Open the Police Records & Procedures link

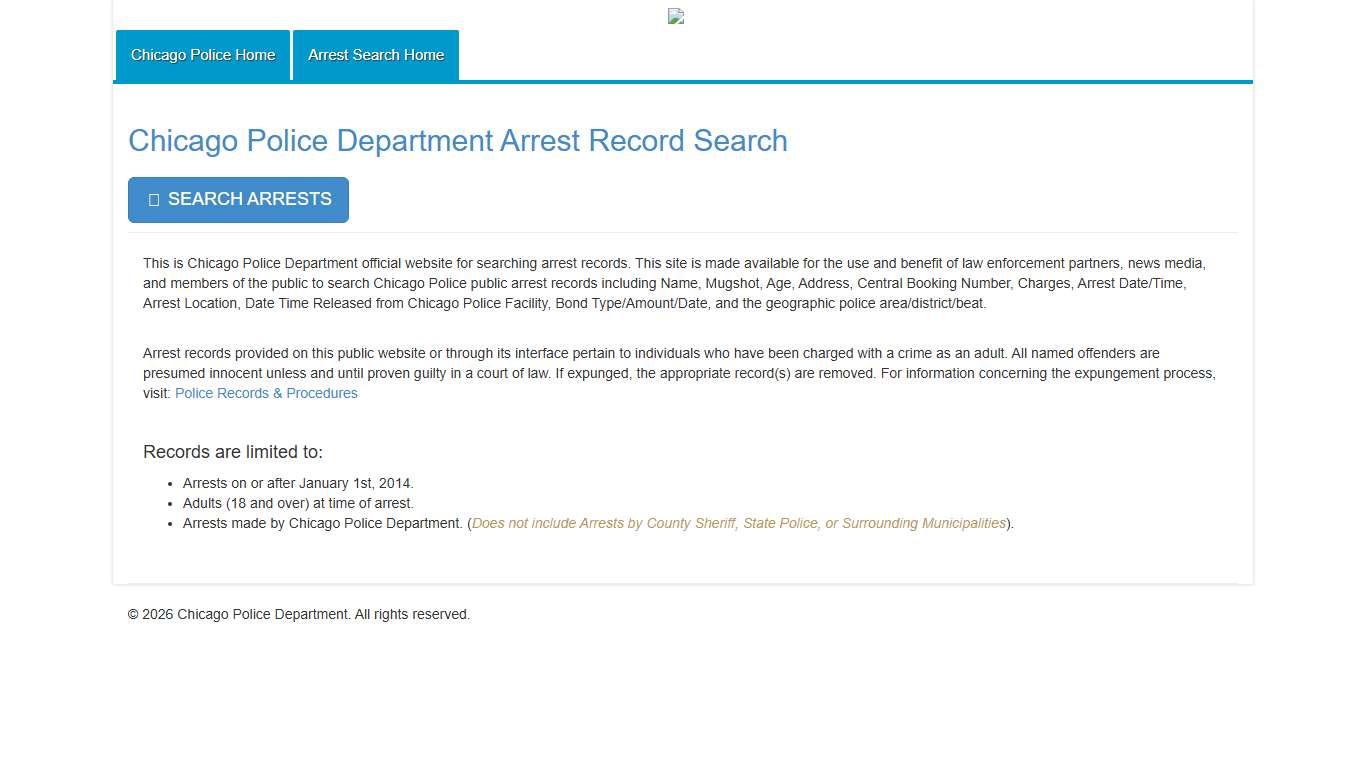coord(265,393)
